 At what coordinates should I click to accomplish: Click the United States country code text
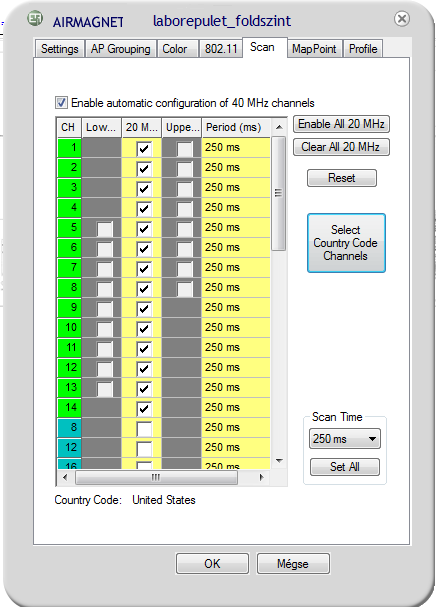(164, 500)
